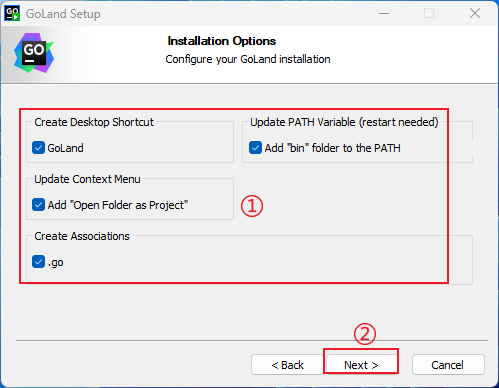Screen dimensions: 499x388
Task: Go to the previous step with Back
Action: click(x=287, y=365)
